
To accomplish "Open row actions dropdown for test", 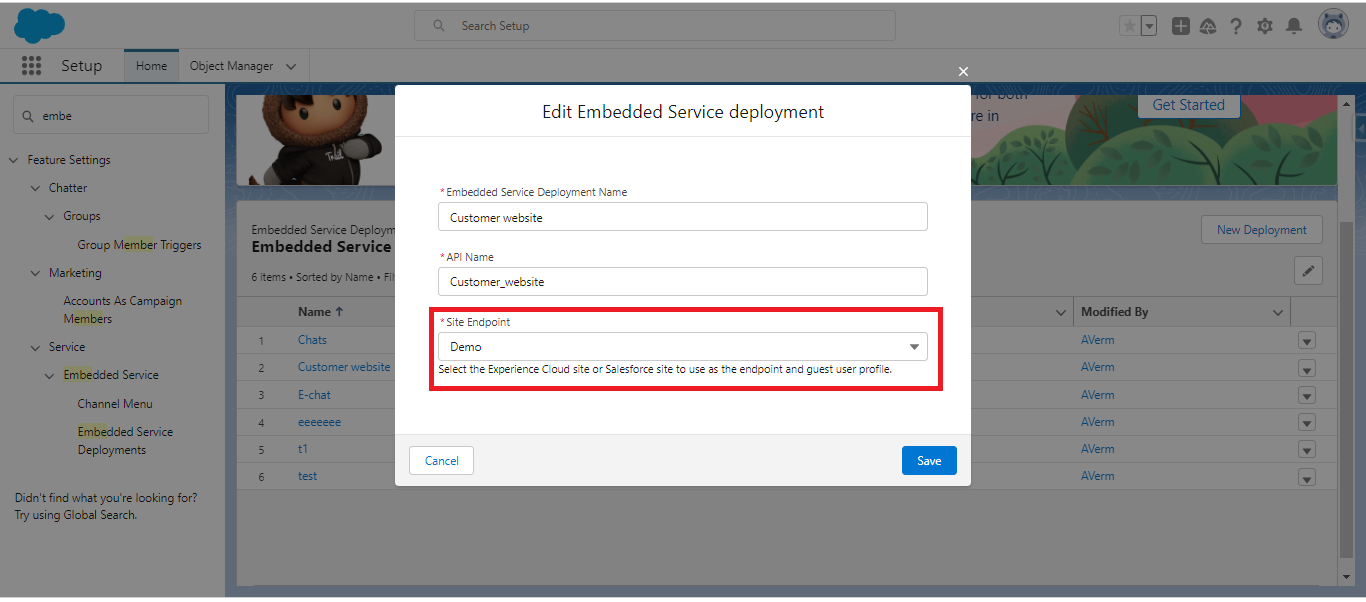I will [1306, 478].
